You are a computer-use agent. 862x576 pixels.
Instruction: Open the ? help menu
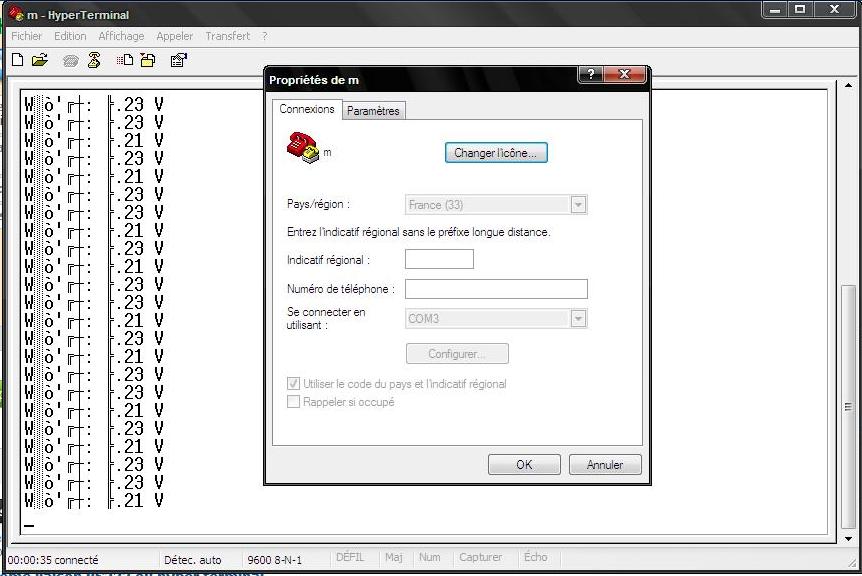click(x=264, y=36)
